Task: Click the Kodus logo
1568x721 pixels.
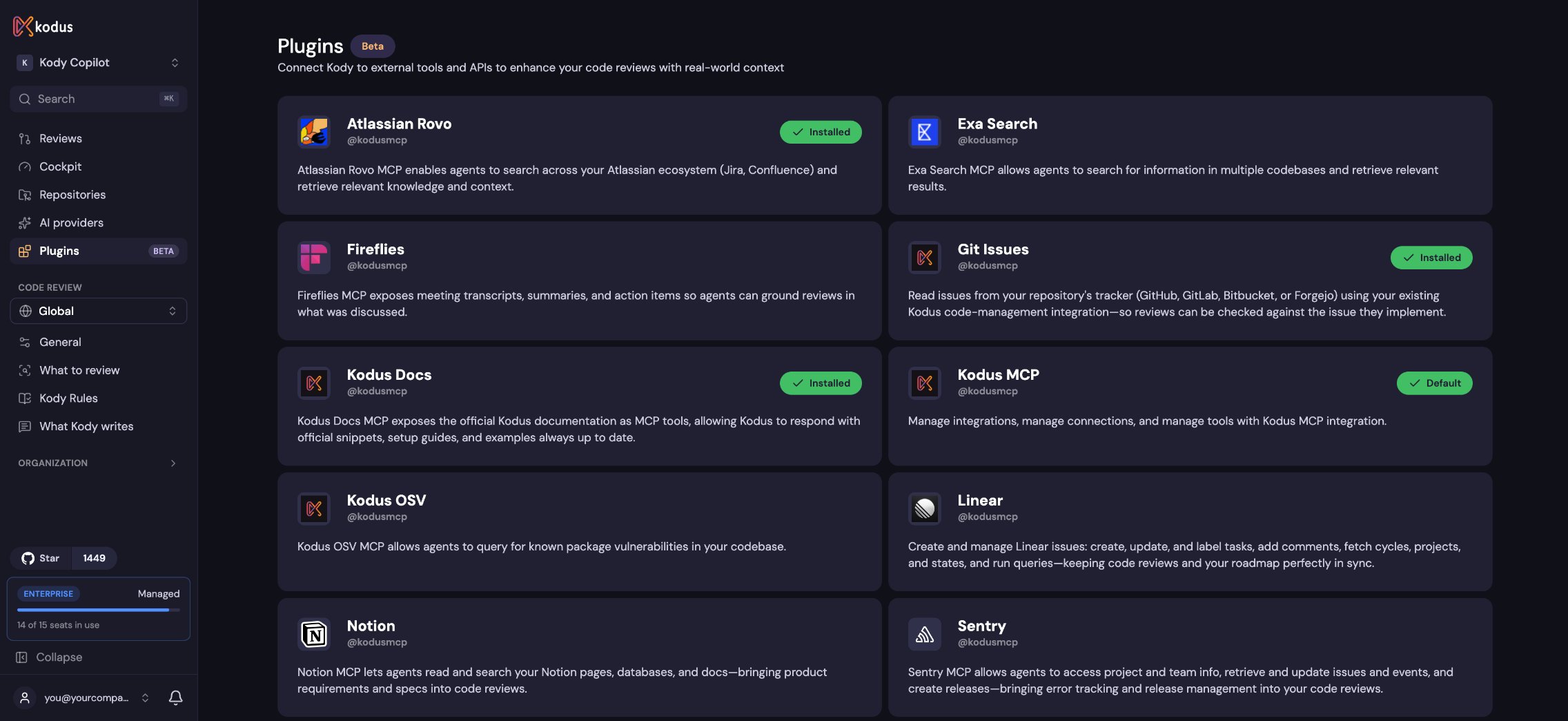Action: (x=43, y=26)
